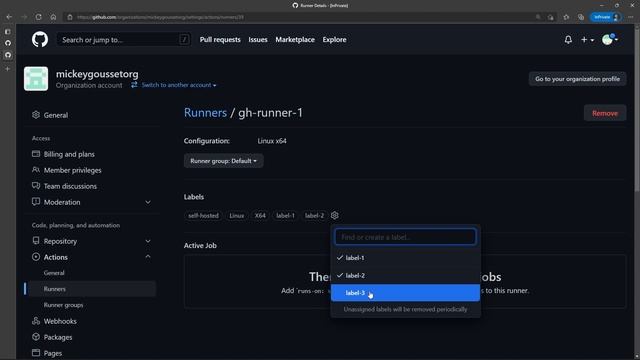Viewport: 640px width, 360px height.
Task: Toggle label-1 in the label list
Action: [405, 258]
